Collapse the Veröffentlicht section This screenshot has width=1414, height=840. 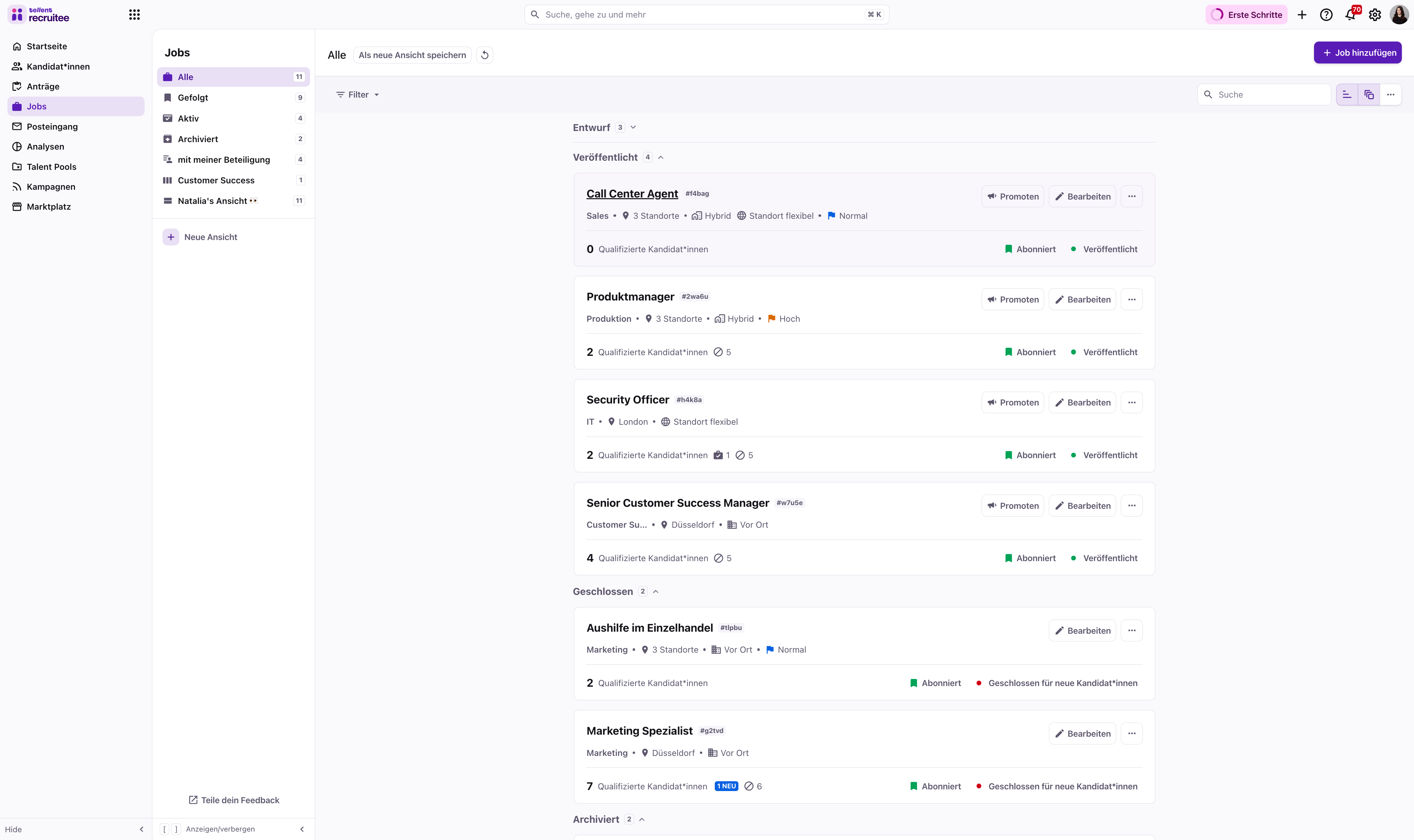point(660,157)
